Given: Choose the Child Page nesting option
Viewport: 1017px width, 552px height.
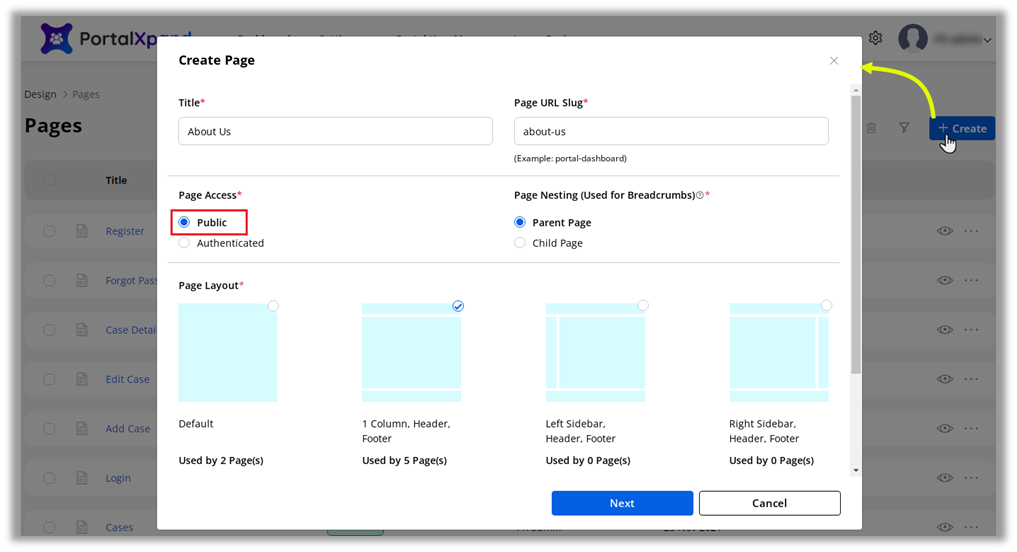Looking at the screenshot, I should [520, 243].
